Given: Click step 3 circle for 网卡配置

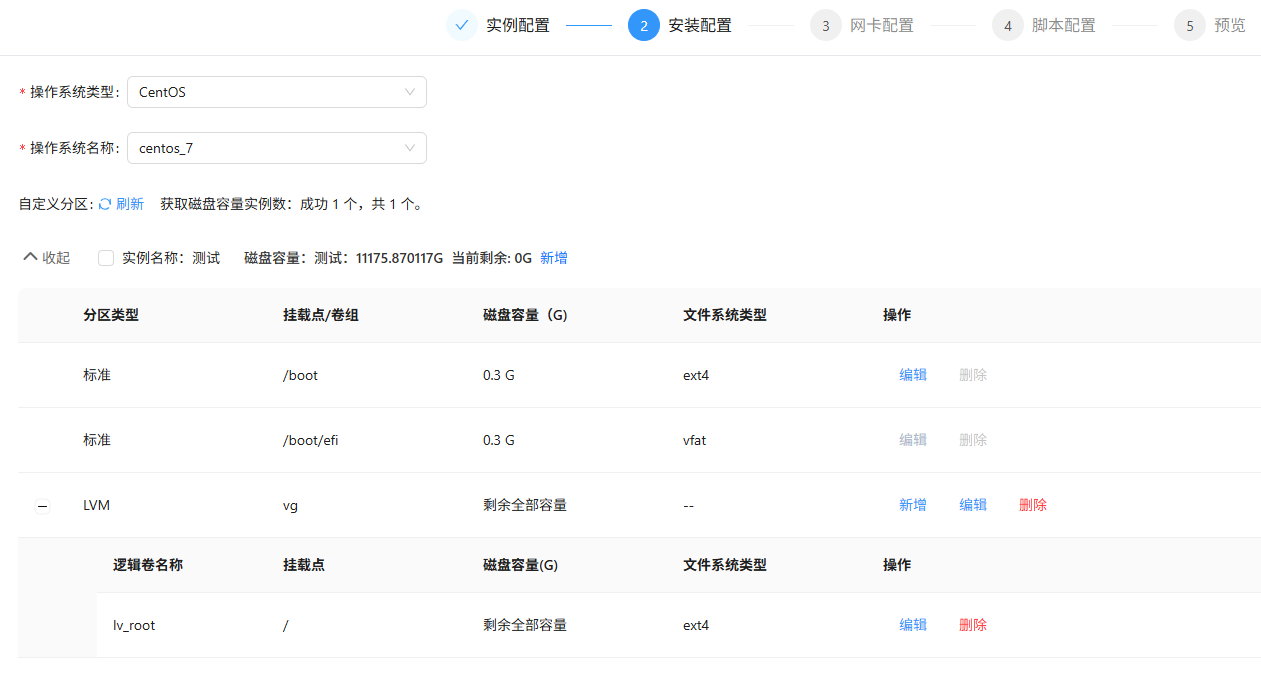Looking at the screenshot, I should coord(825,26).
